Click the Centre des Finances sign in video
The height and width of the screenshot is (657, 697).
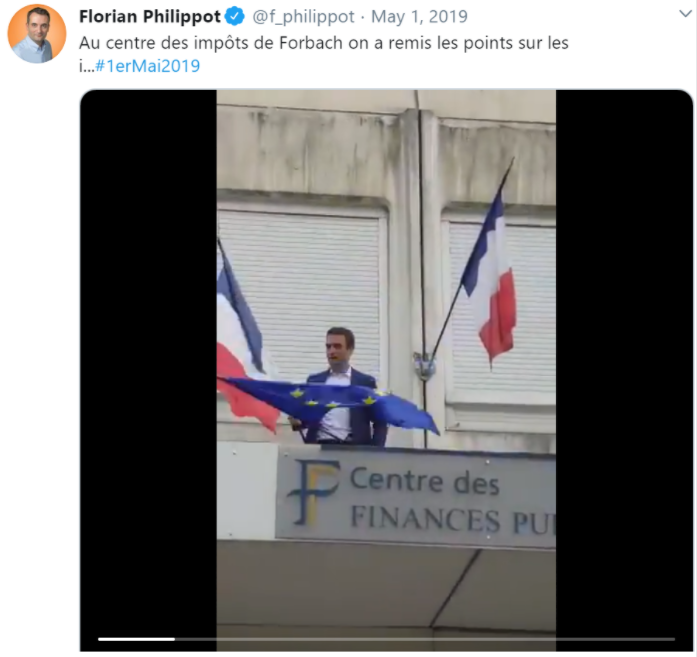click(416, 498)
